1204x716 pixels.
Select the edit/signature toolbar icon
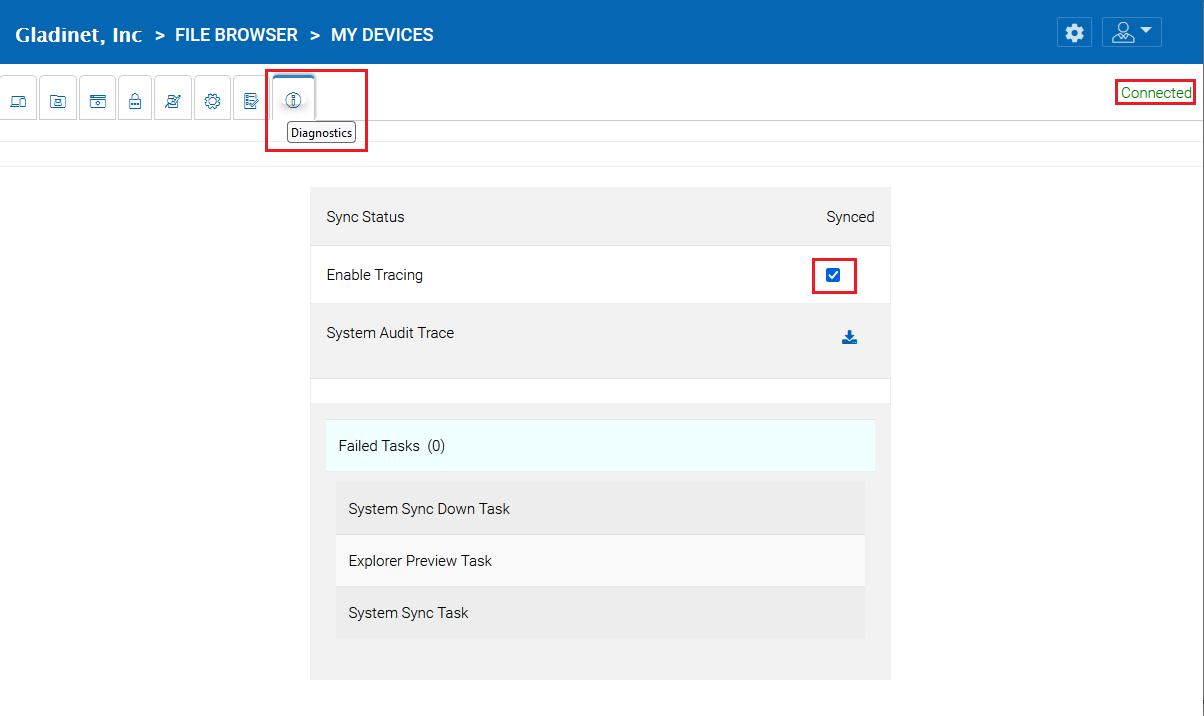pyautogui.click(x=173, y=97)
